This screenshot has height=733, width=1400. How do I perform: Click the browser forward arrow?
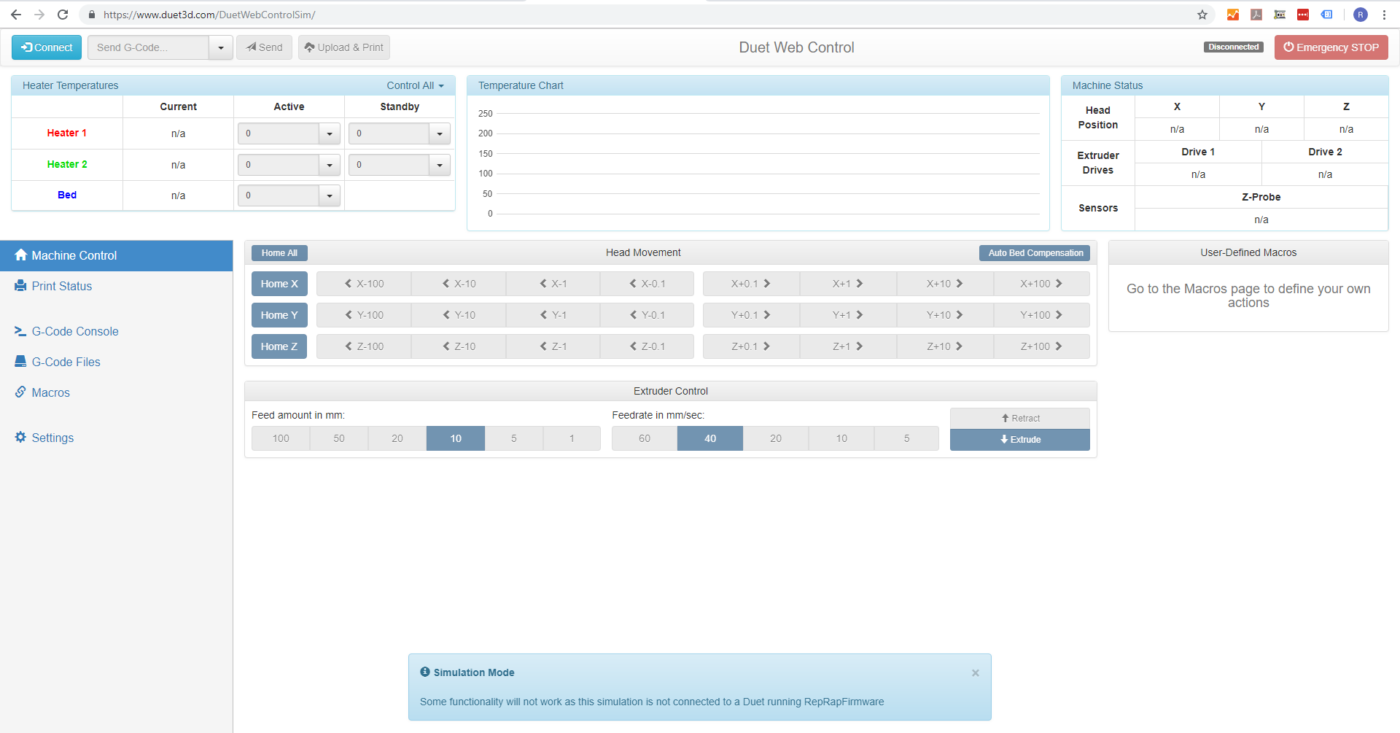pos(39,15)
